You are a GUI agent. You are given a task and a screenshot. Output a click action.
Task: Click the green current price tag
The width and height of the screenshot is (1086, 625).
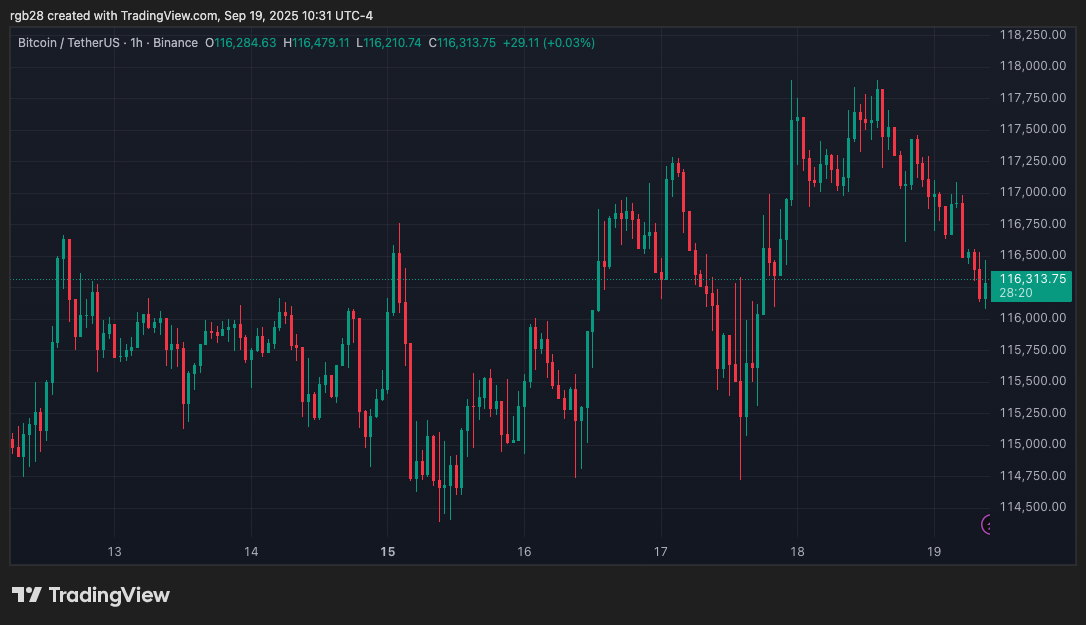click(1034, 279)
